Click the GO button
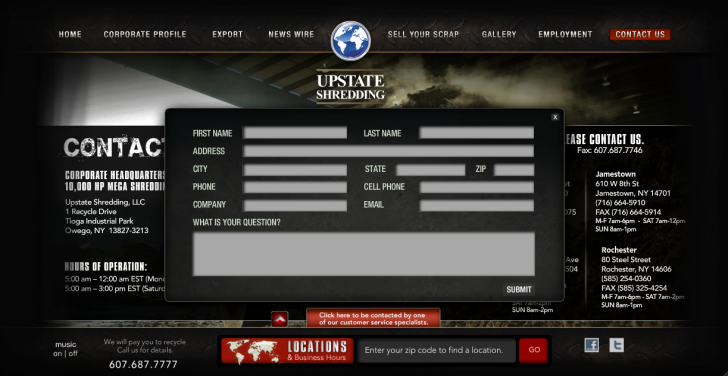This screenshot has width=728, height=376. (x=533, y=350)
